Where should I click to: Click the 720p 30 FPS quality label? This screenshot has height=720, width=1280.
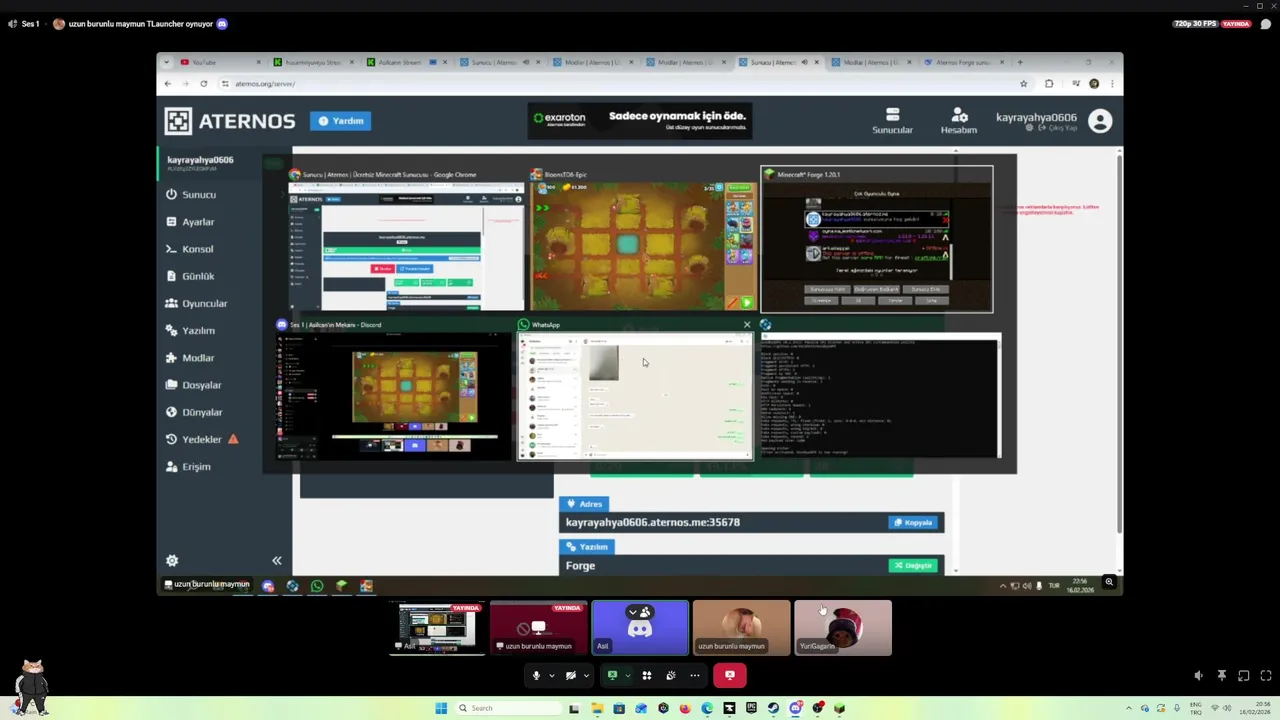pyautogui.click(x=1195, y=24)
